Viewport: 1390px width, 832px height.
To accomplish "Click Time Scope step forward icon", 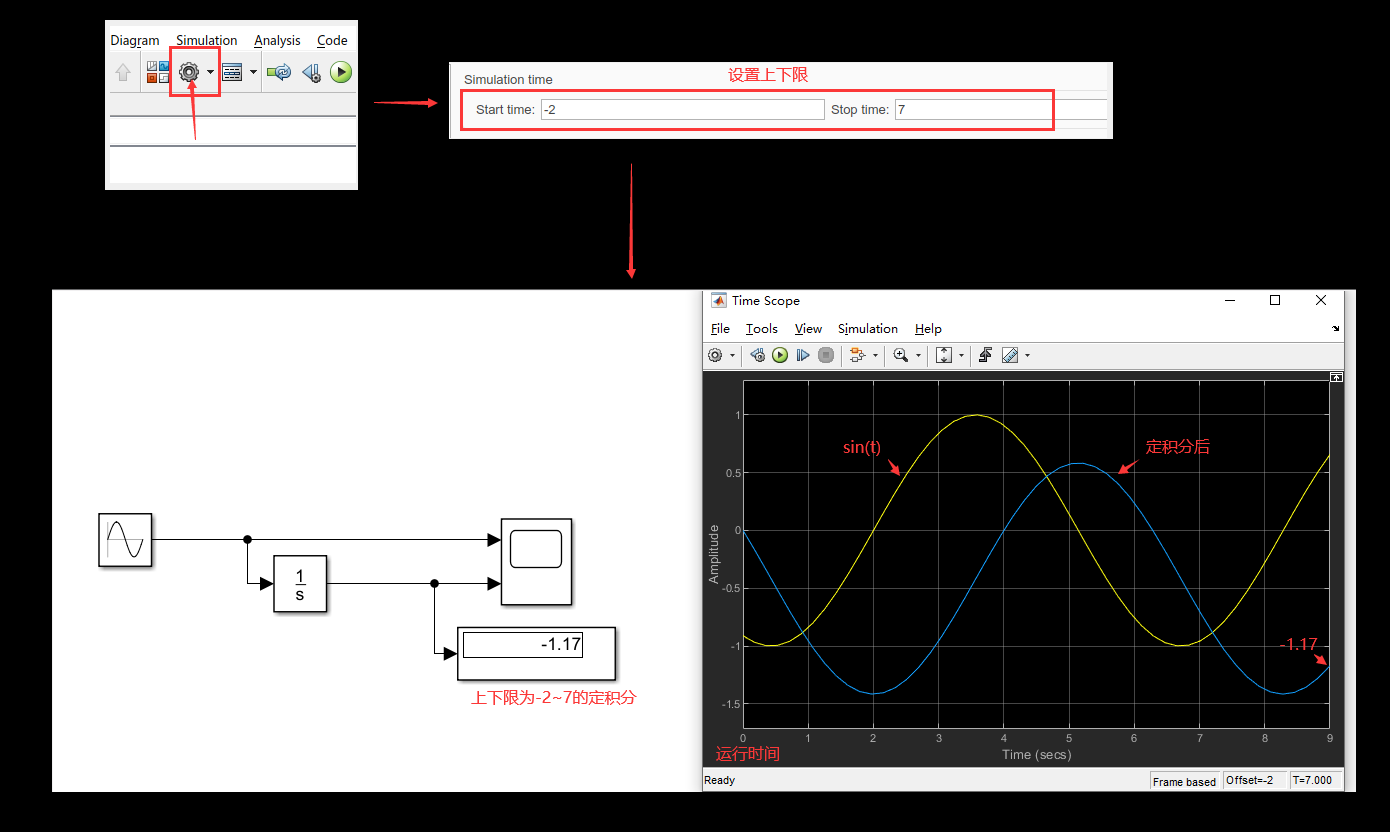I will (x=803, y=355).
